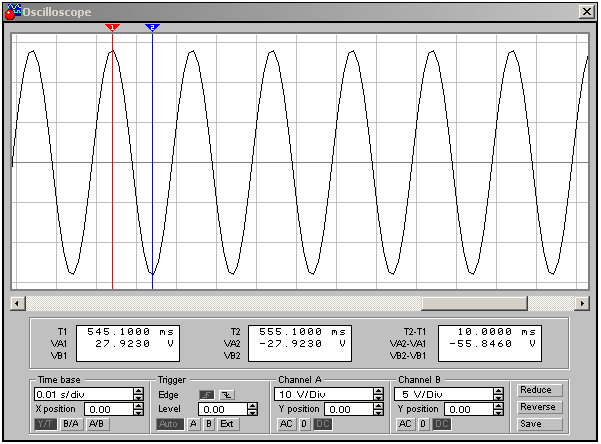601x444 pixels.
Task: Click the time base 0.01 s/div field
Action: click(x=84, y=394)
